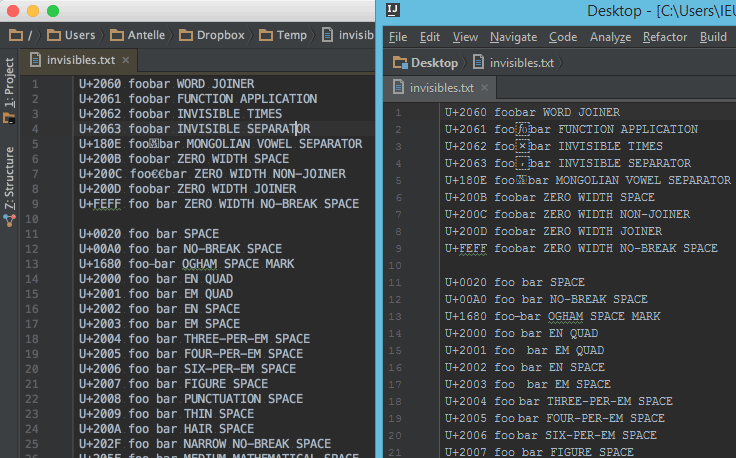
Task: Click 'WORD JOINER' in right editor
Action: [581, 113]
